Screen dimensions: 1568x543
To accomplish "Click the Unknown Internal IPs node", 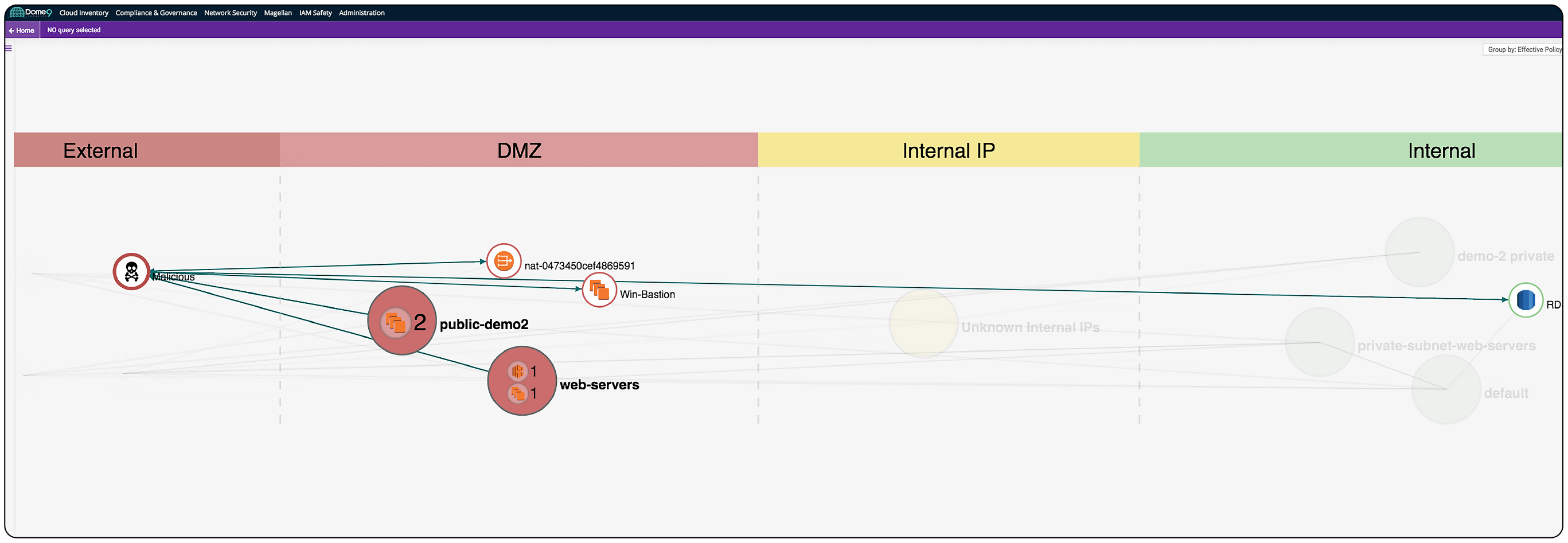I will point(923,323).
